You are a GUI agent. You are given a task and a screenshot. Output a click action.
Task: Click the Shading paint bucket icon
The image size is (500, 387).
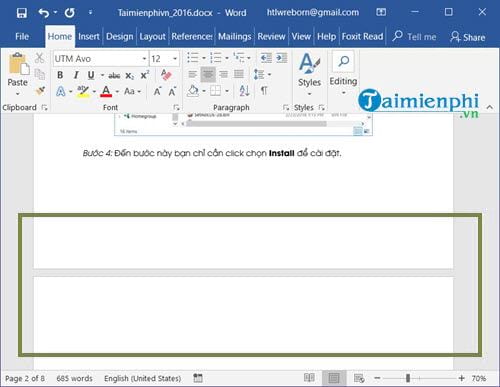tap(193, 91)
